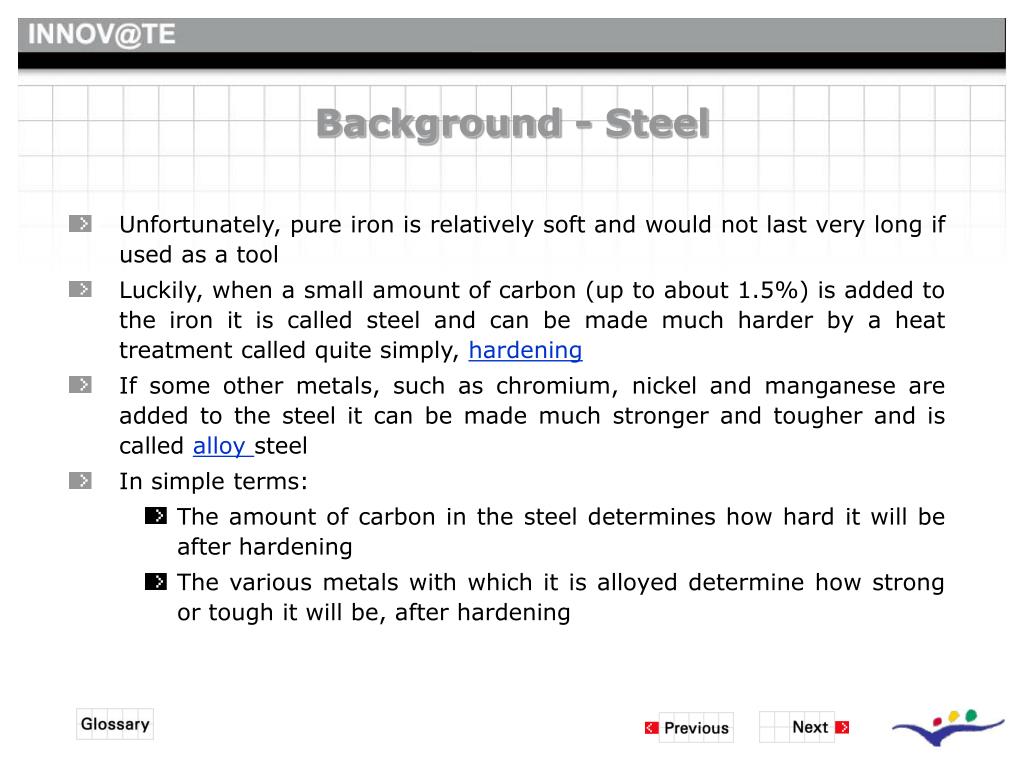Image resolution: width=1024 pixels, height=768 pixels.
Task: Click the bullet icon beside 'Luckily, when a small'
Action: click(80, 289)
